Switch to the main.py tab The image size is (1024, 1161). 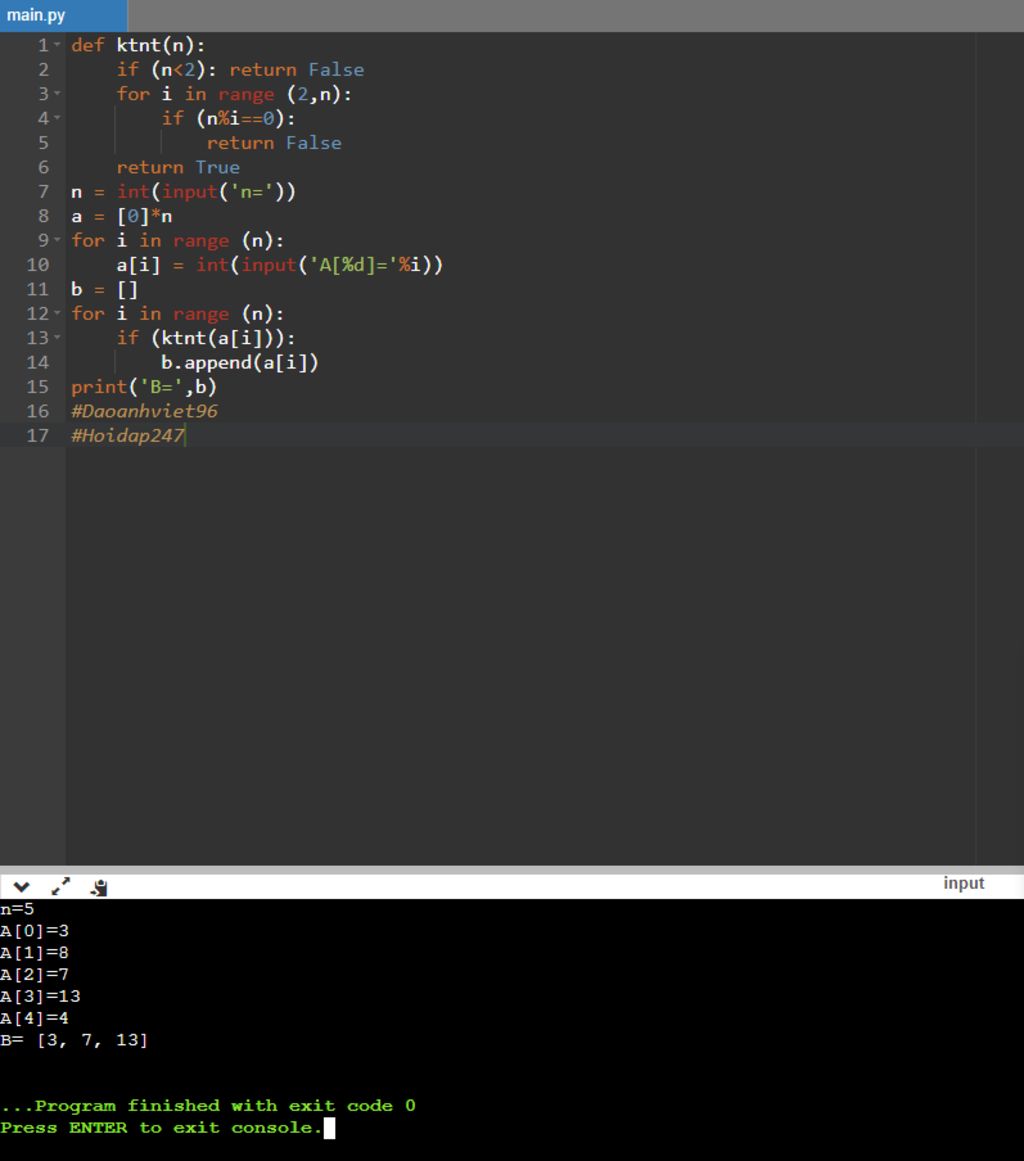coord(63,16)
